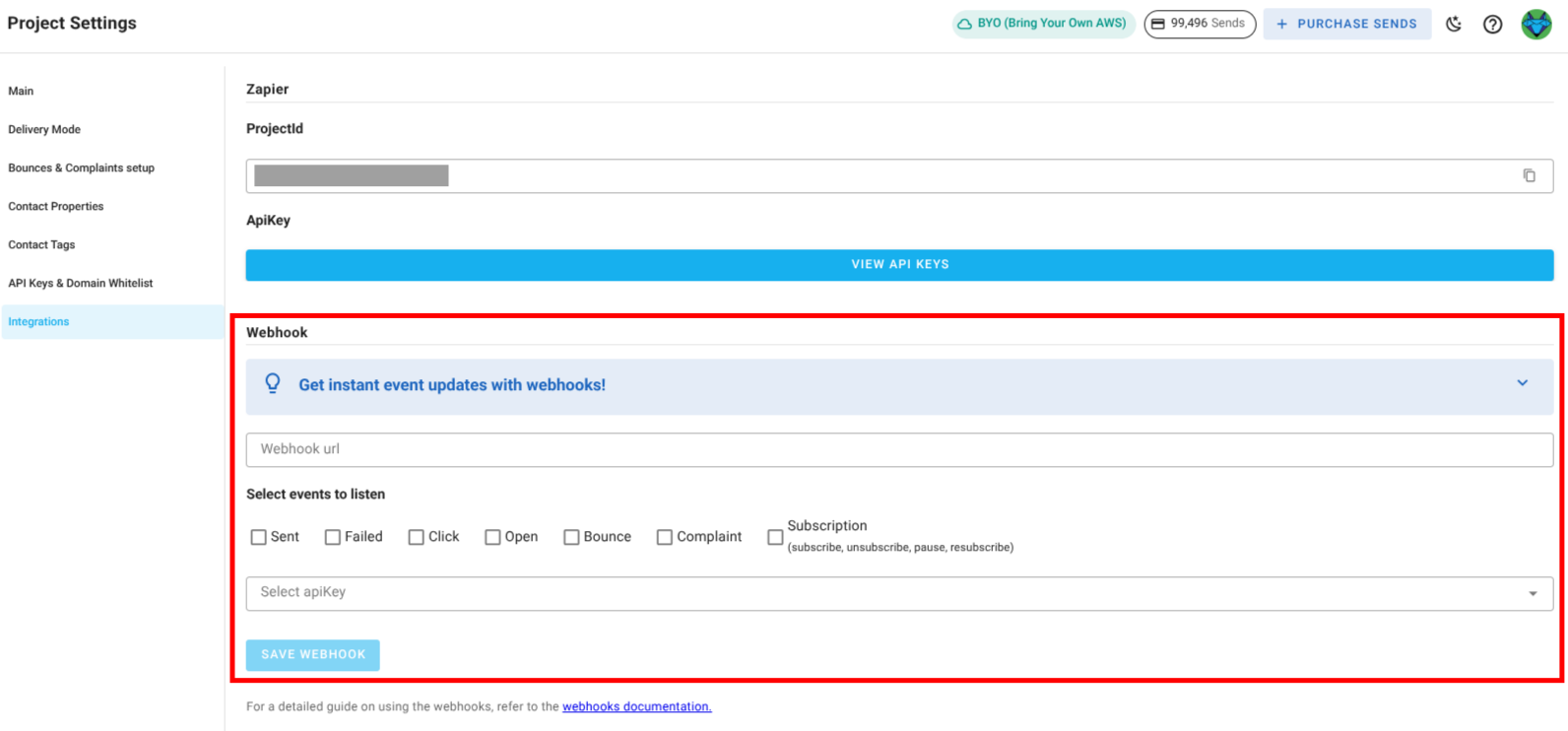Screen dimensions: 1568x731
Task: Focus the Webhook url input field
Action: click(899, 449)
